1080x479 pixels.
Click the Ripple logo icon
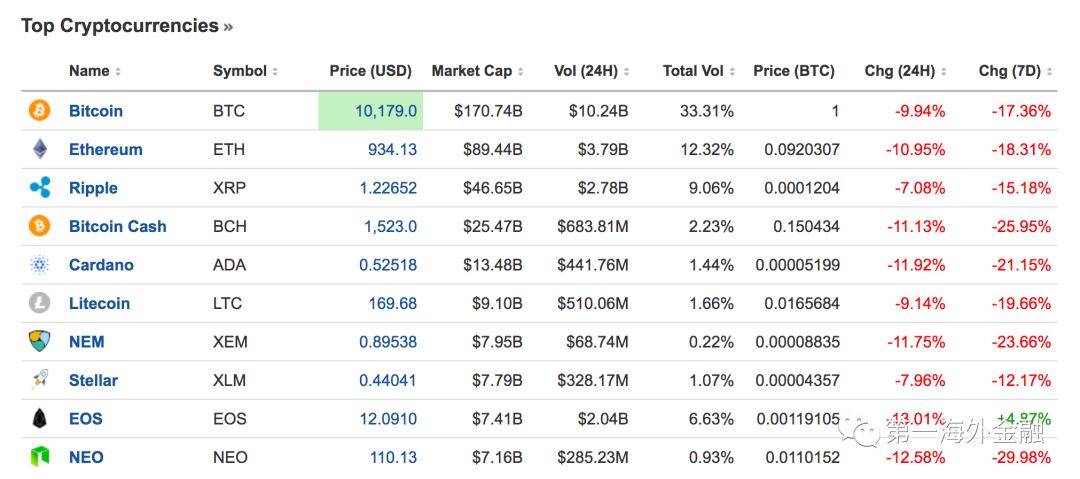(x=40, y=187)
